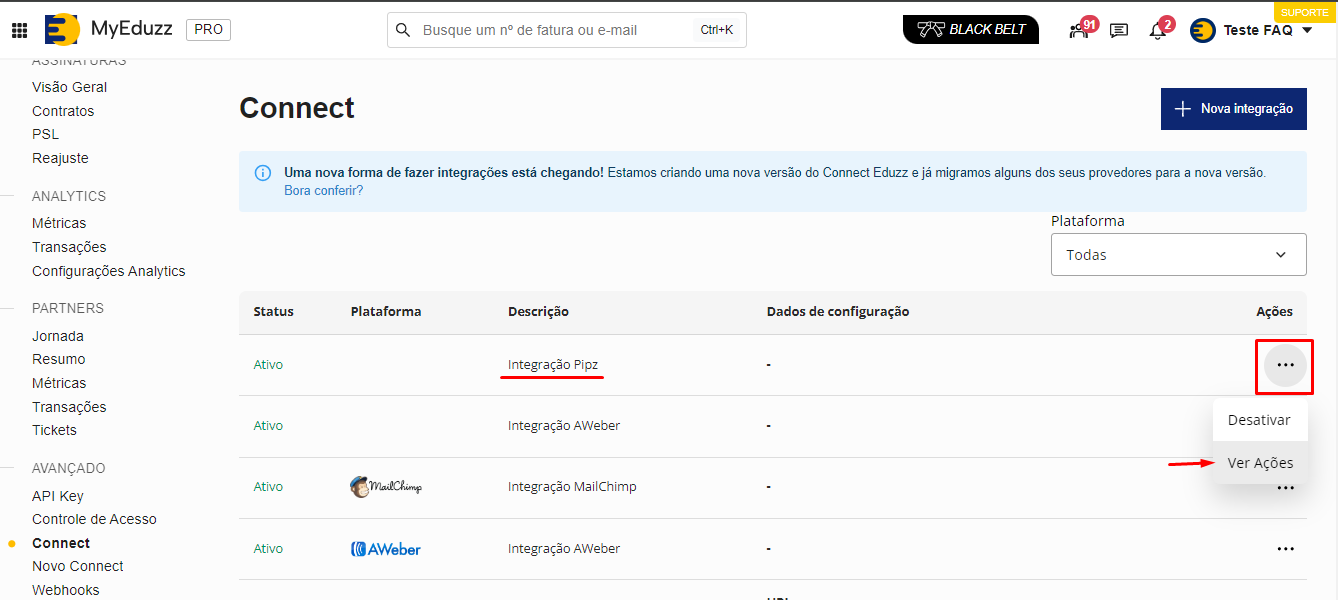Open actions menu for Integração Pipz
Screen dimensions: 1338x600
(x=1285, y=365)
